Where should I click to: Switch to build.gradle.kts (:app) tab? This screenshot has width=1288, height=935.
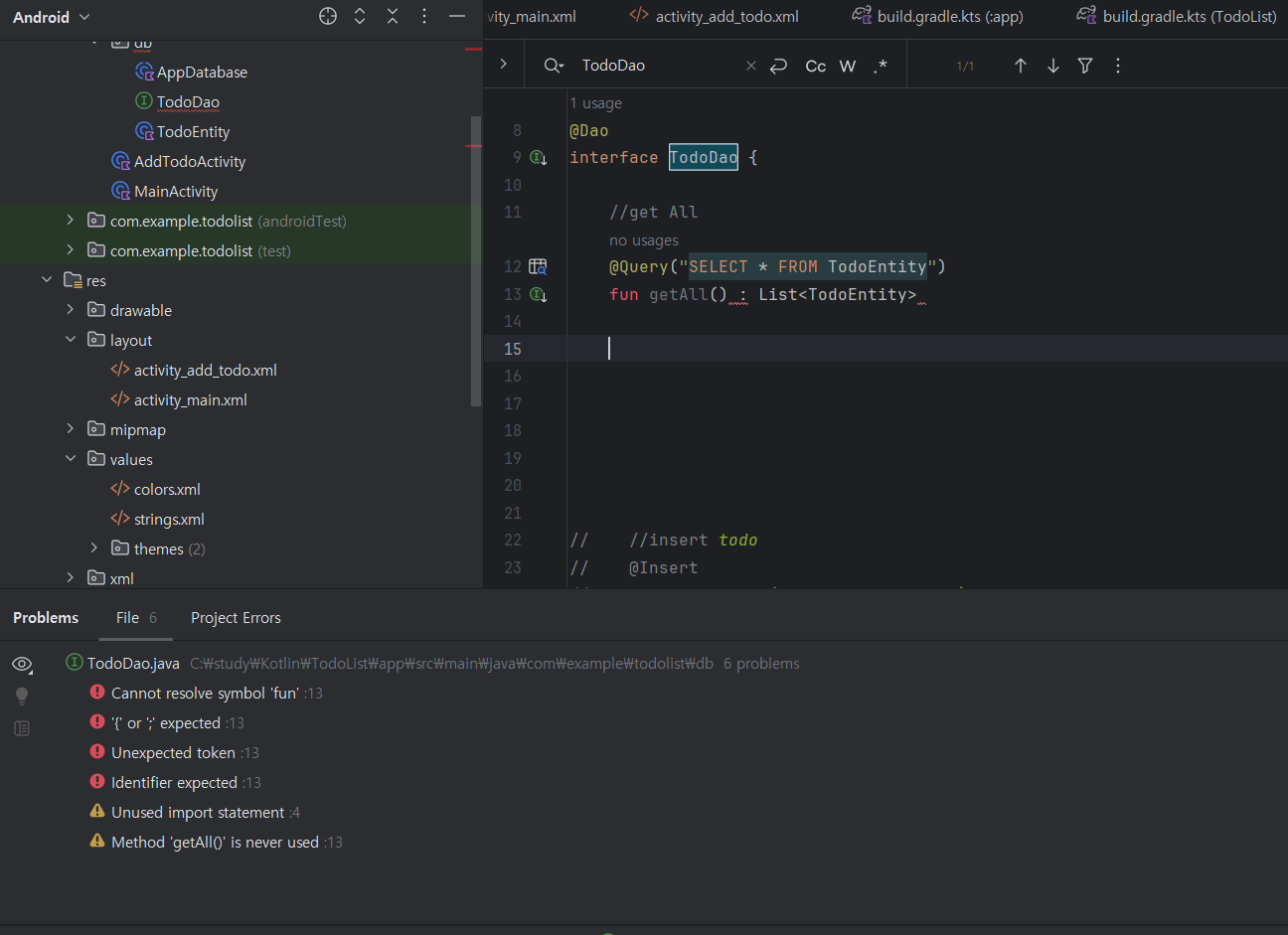(937, 16)
